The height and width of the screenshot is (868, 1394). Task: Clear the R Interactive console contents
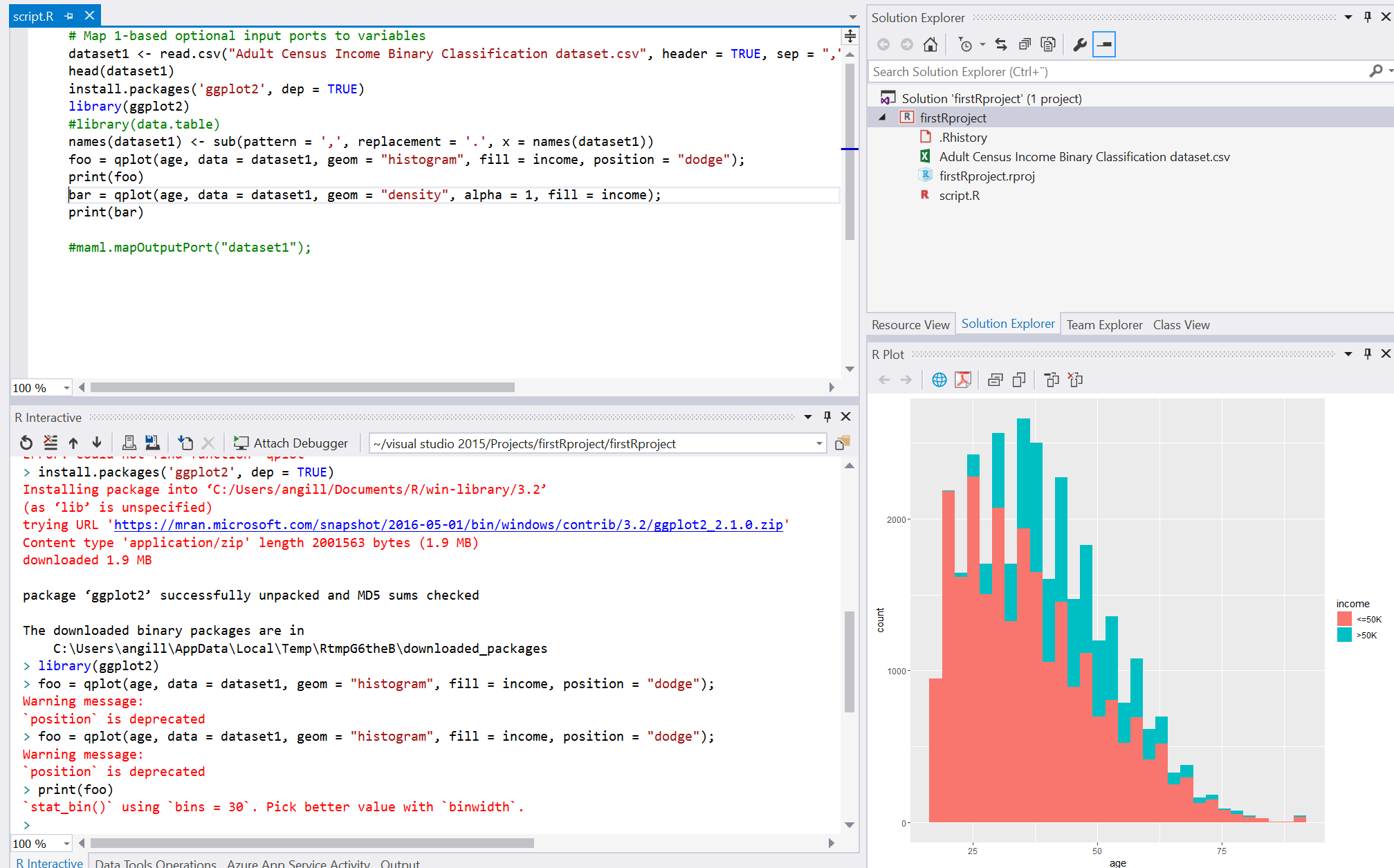tap(51, 443)
